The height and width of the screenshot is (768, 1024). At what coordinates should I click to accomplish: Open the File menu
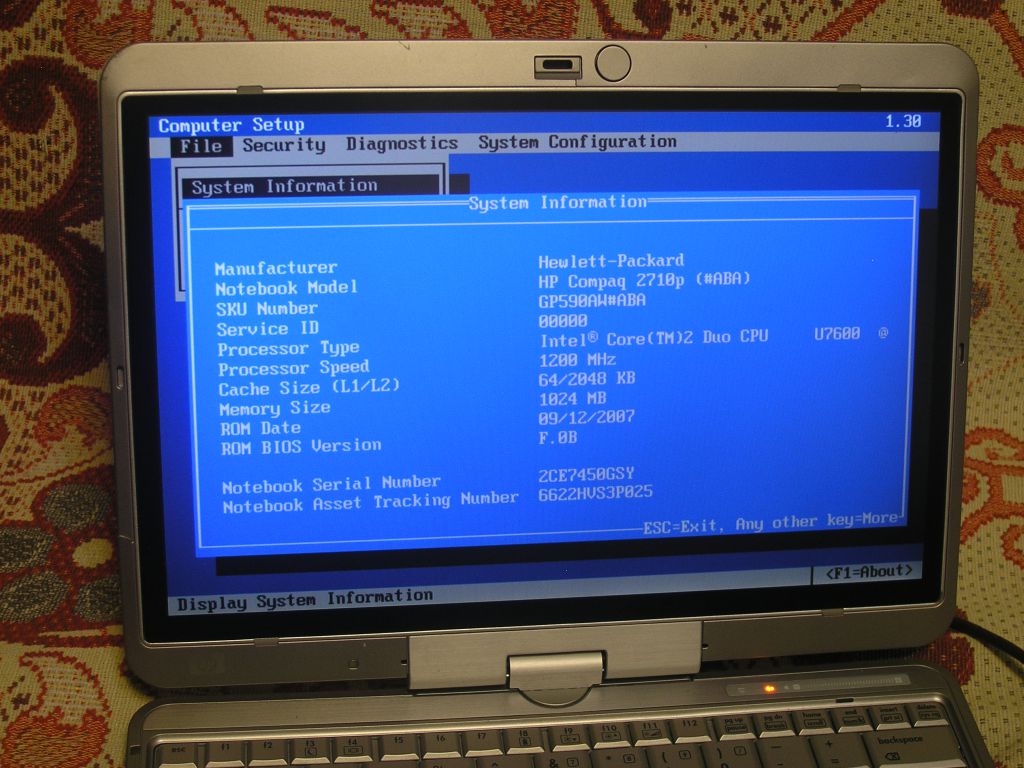(x=201, y=146)
